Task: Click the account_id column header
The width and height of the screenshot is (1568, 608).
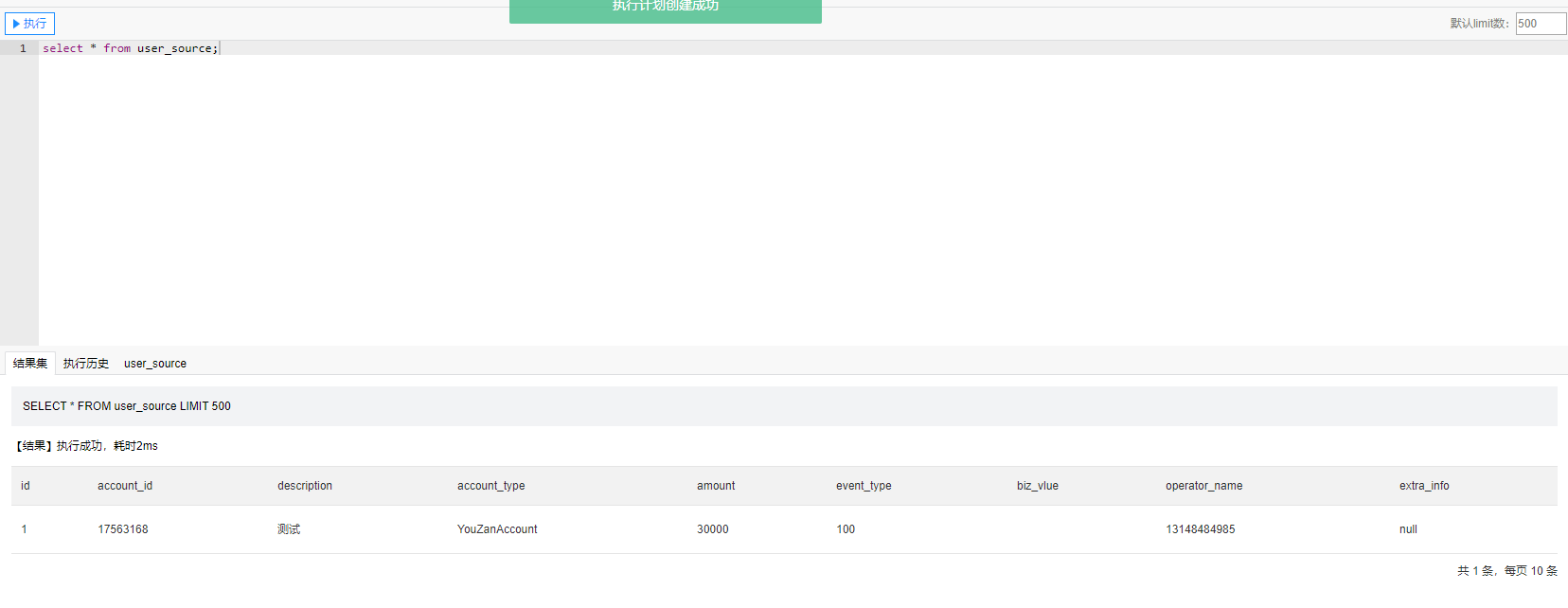Action: point(125,486)
